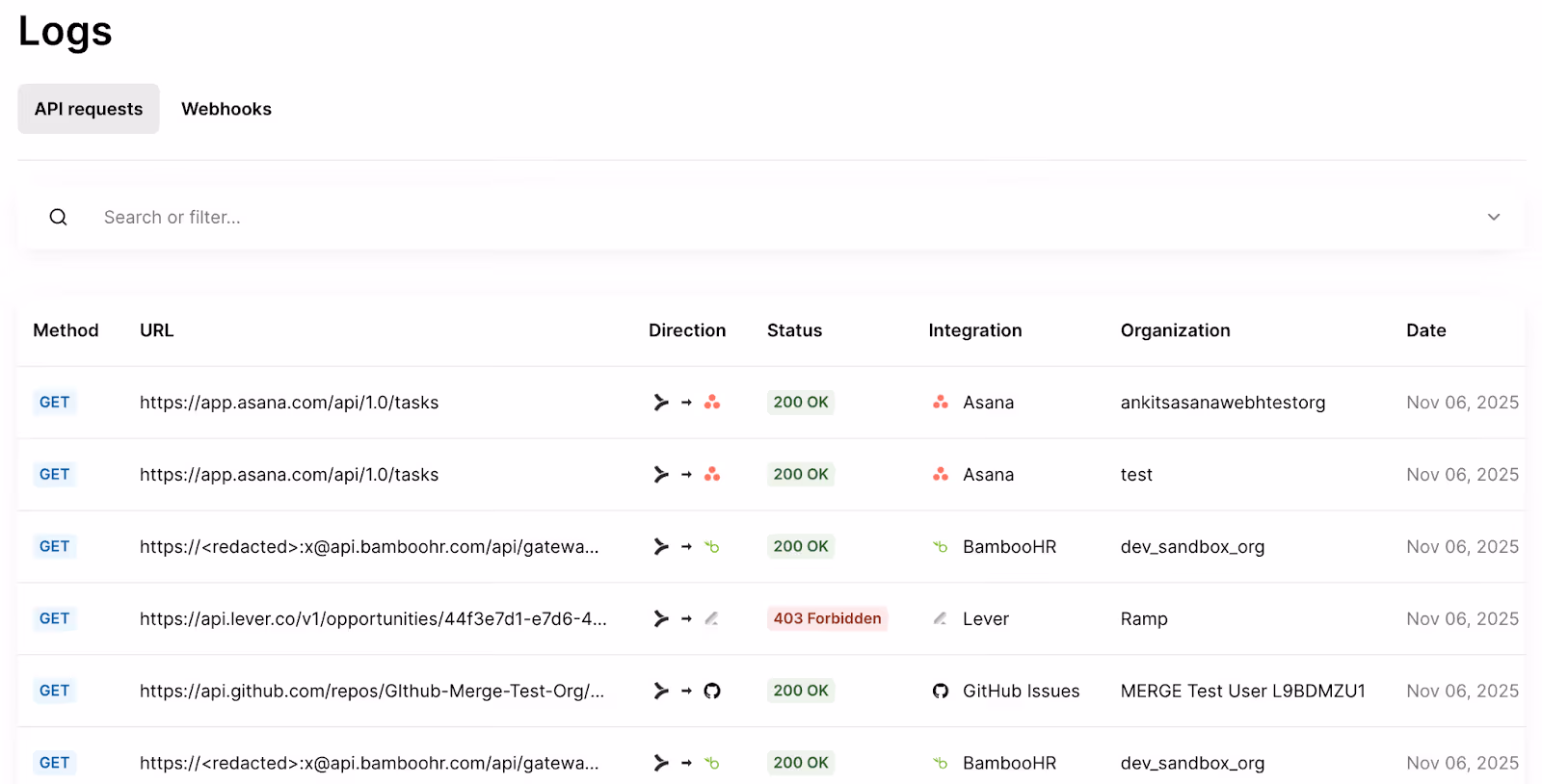Click the Merge logo in the ankitsasanawebhtestorg row

point(661,403)
